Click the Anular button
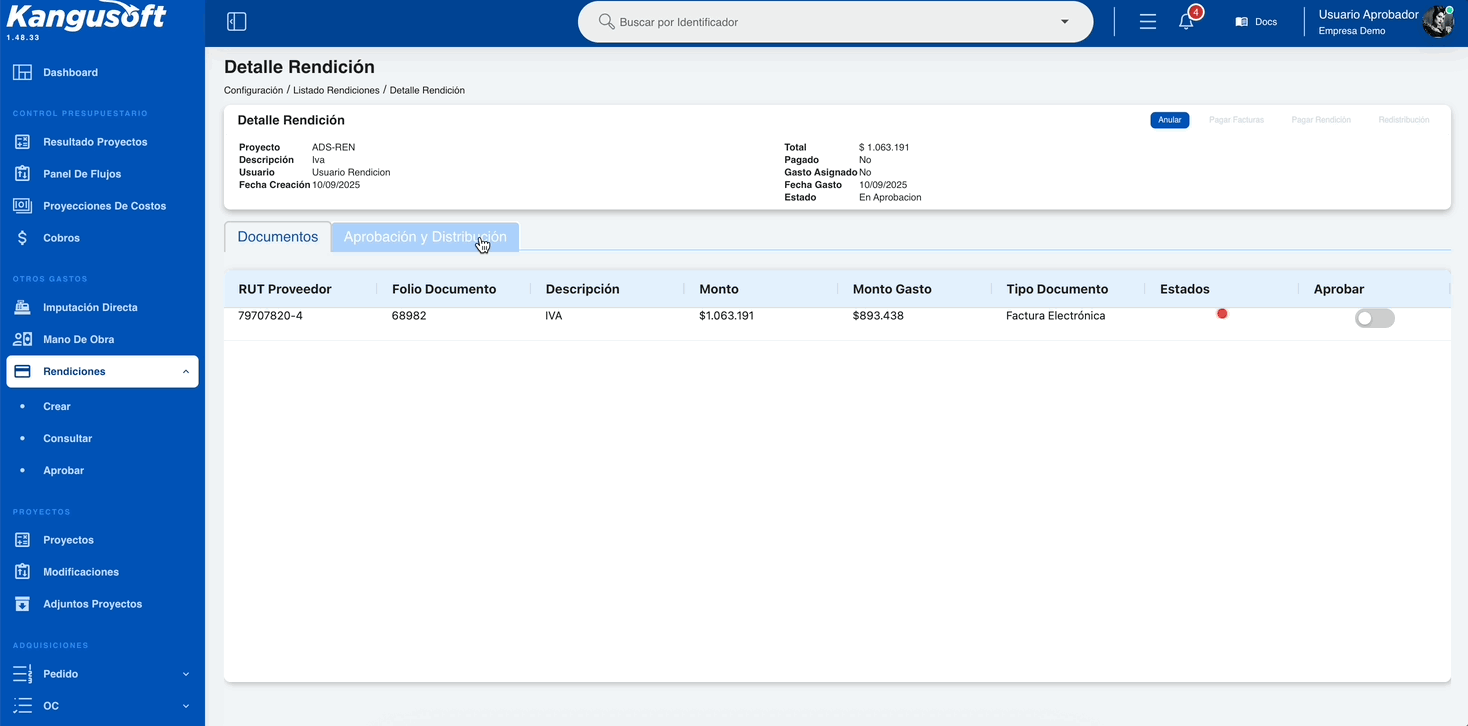This screenshot has width=1468, height=726. click(x=1170, y=120)
